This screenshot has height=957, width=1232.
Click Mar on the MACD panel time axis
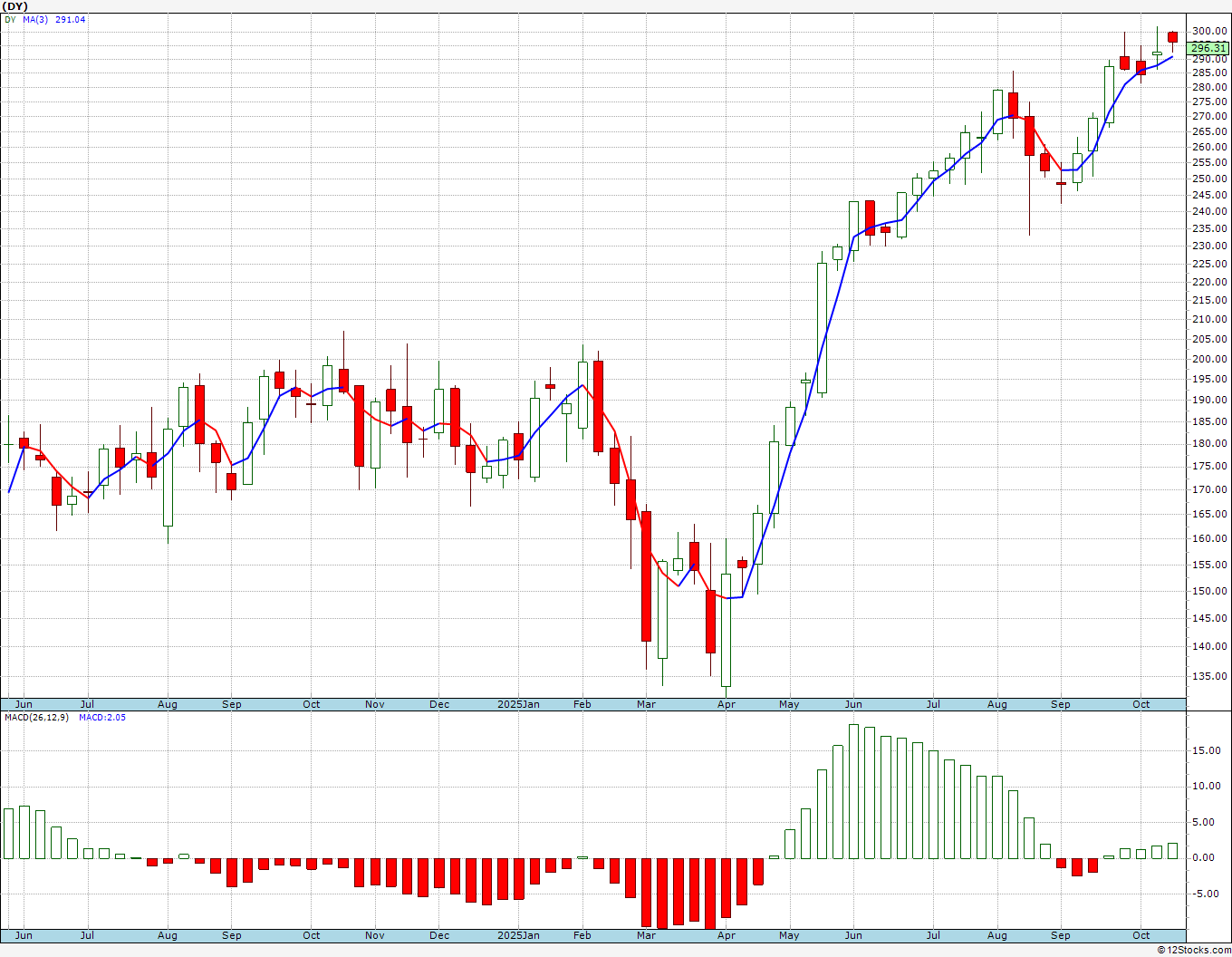click(x=646, y=935)
